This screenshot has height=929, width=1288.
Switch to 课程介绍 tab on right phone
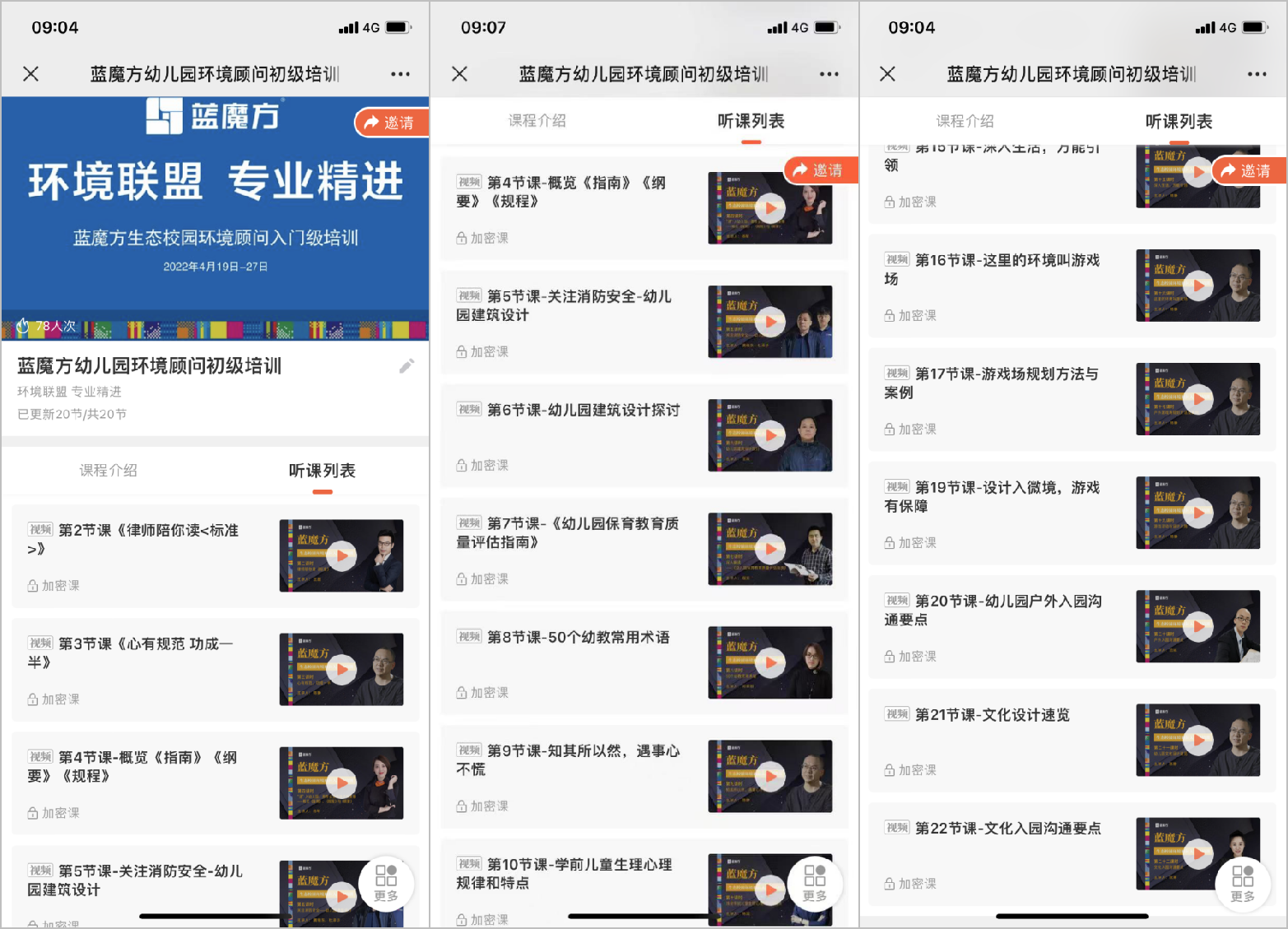coord(965,121)
